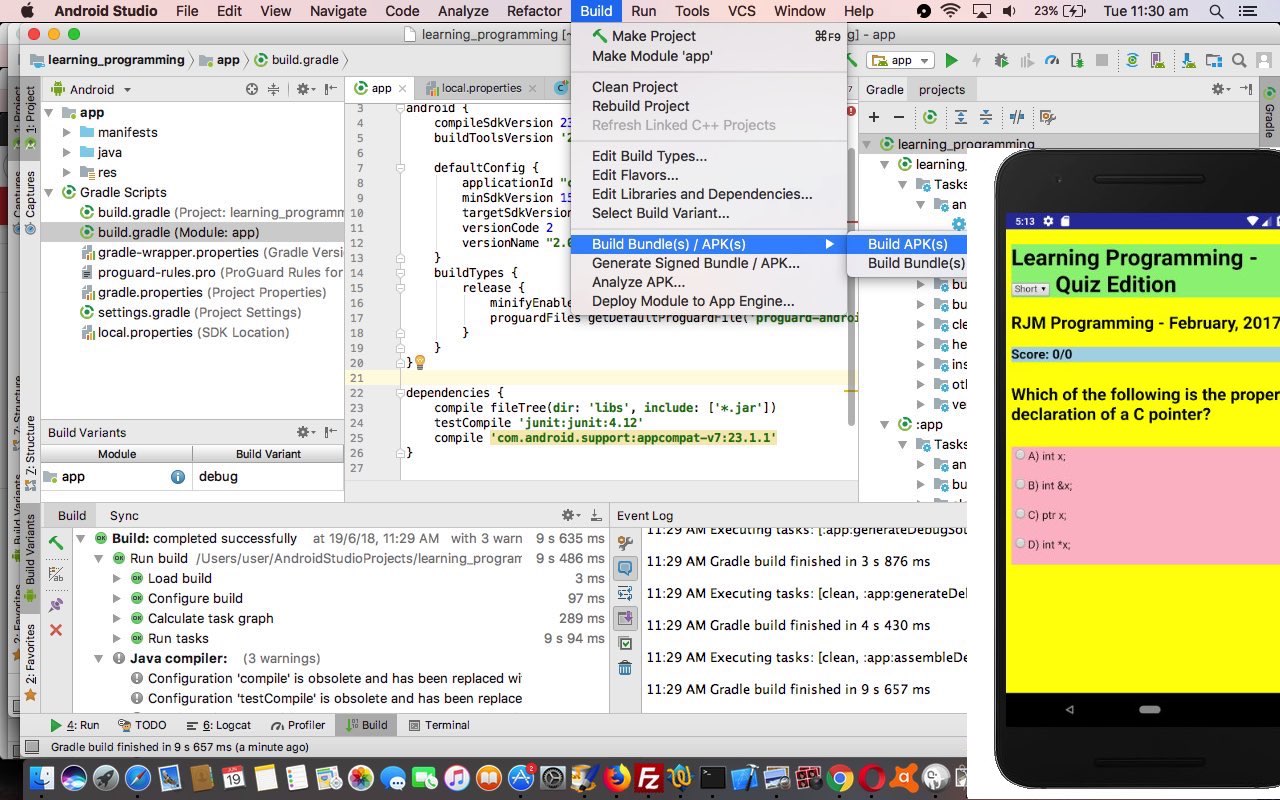Click the green Run app button
This screenshot has height=800, width=1280.
pos(952,60)
